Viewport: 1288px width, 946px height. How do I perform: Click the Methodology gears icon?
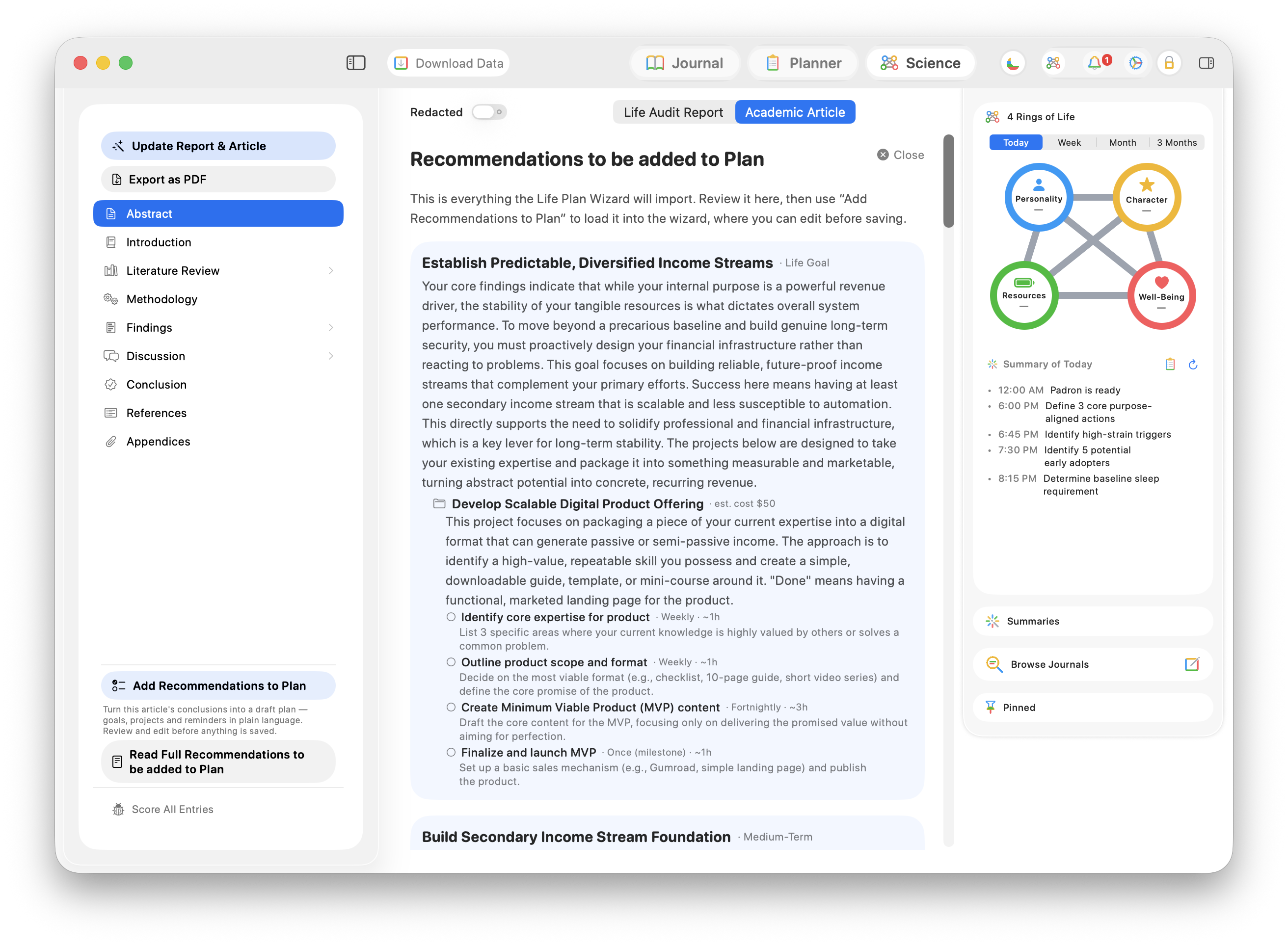[110, 299]
